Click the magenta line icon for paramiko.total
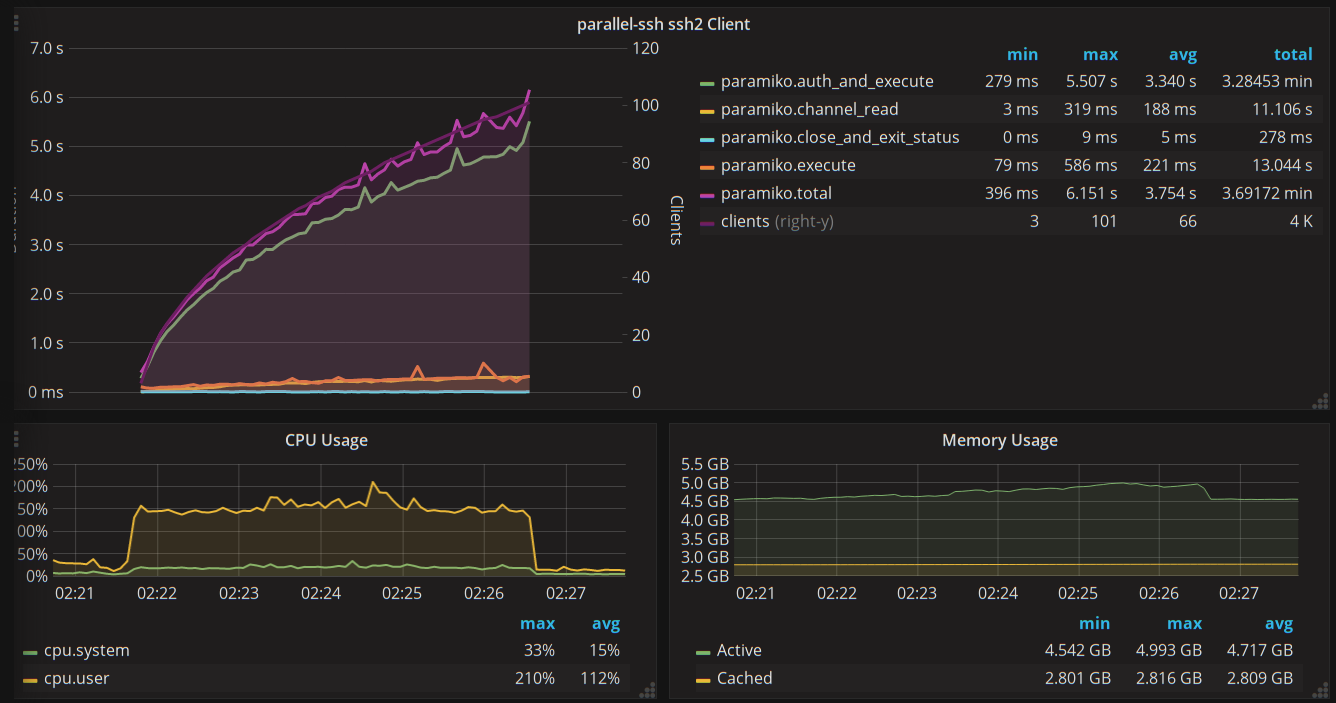The width and height of the screenshot is (1336, 703). (707, 194)
